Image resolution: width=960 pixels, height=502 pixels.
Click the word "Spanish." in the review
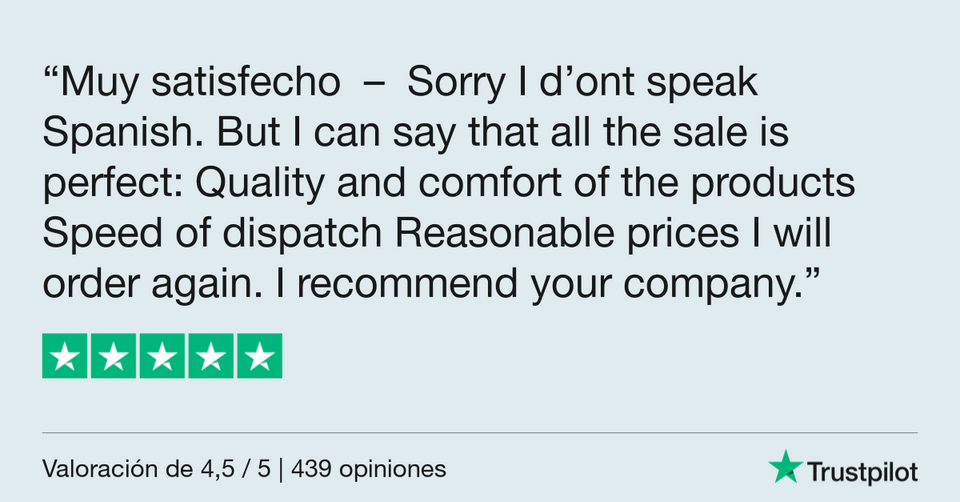(122, 133)
